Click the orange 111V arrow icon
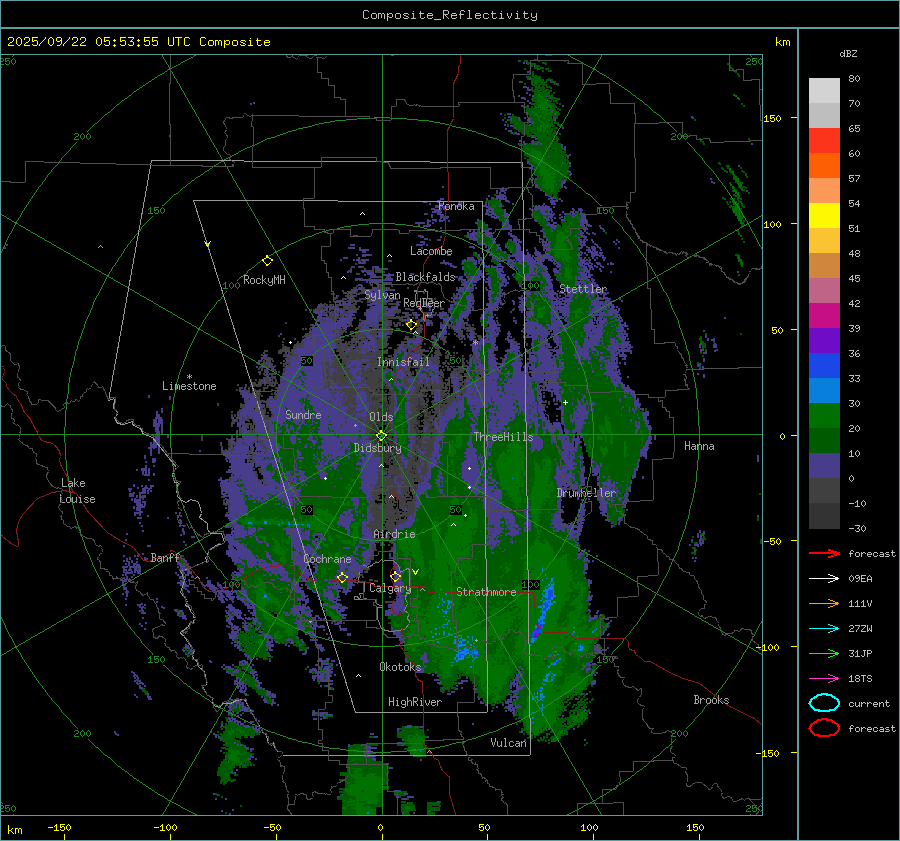 824,603
